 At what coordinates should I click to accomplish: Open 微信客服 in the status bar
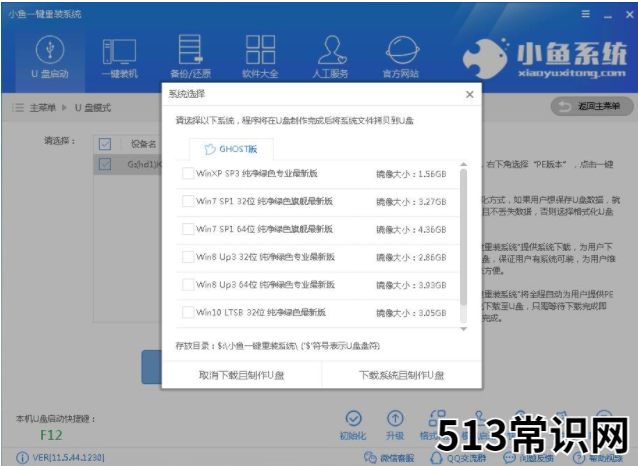[x=389, y=458]
